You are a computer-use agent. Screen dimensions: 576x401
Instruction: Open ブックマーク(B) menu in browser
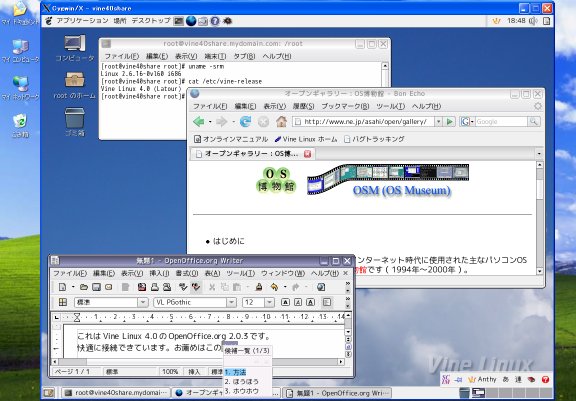click(x=345, y=106)
